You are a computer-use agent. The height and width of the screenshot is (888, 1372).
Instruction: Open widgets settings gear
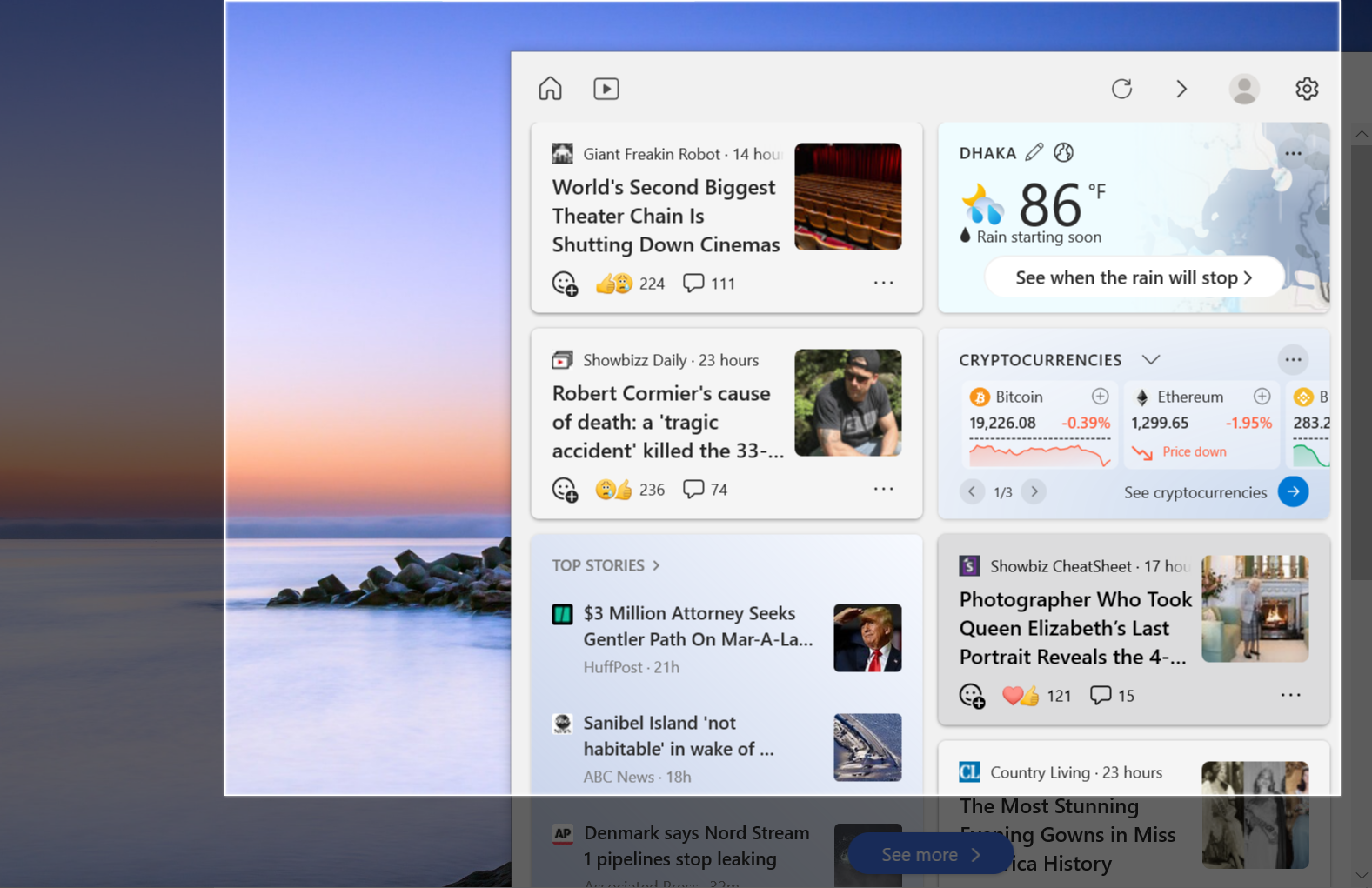click(1307, 89)
